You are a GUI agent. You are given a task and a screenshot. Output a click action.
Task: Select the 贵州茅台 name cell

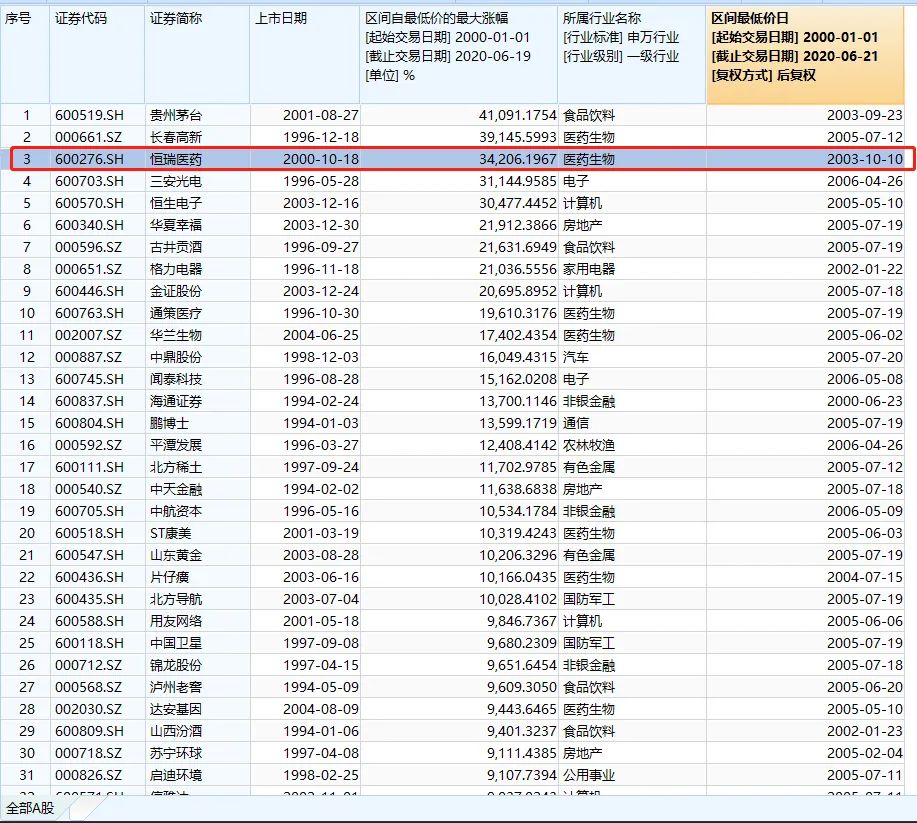click(x=175, y=115)
